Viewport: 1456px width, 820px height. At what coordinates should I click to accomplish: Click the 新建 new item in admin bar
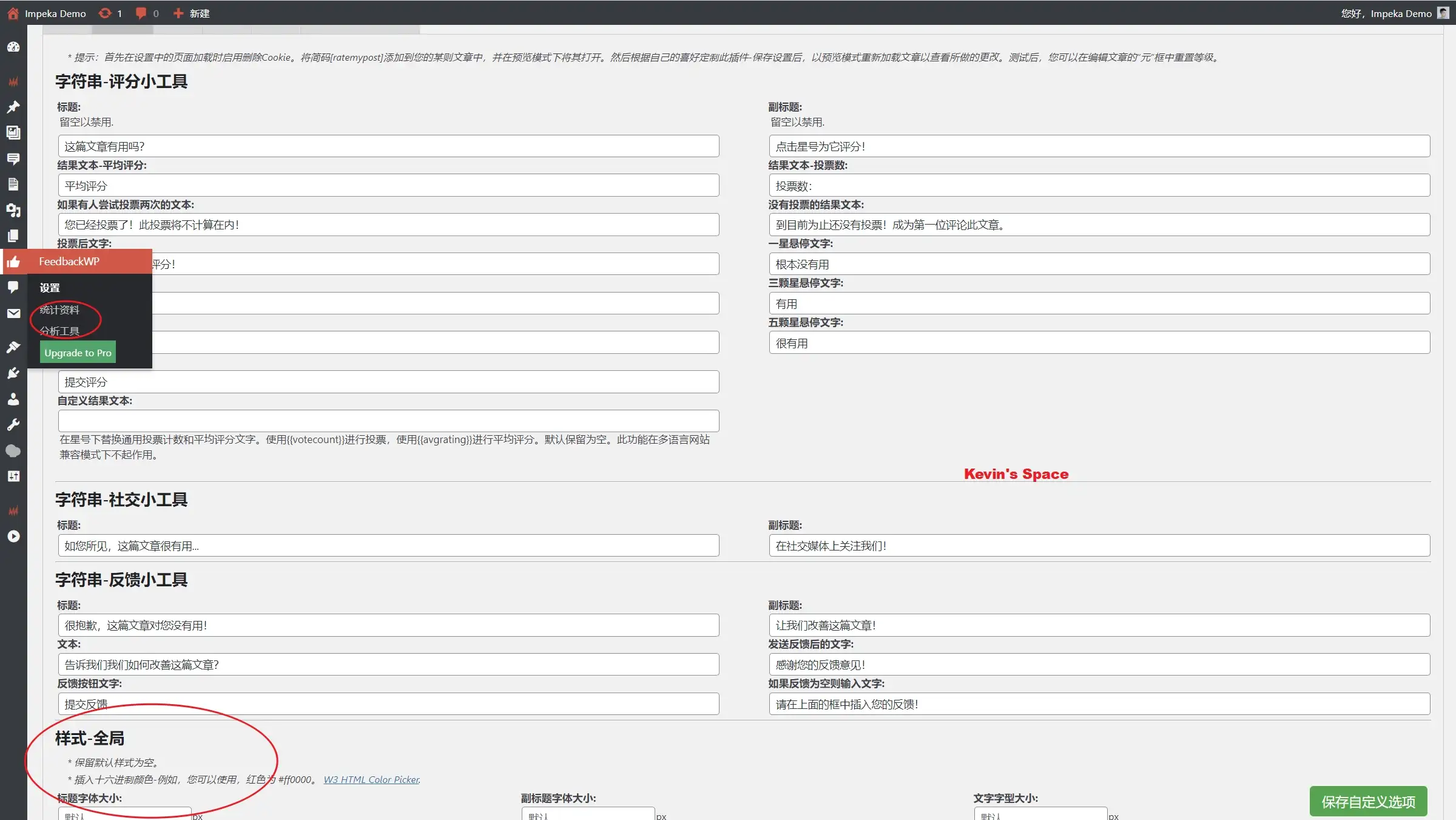click(192, 13)
